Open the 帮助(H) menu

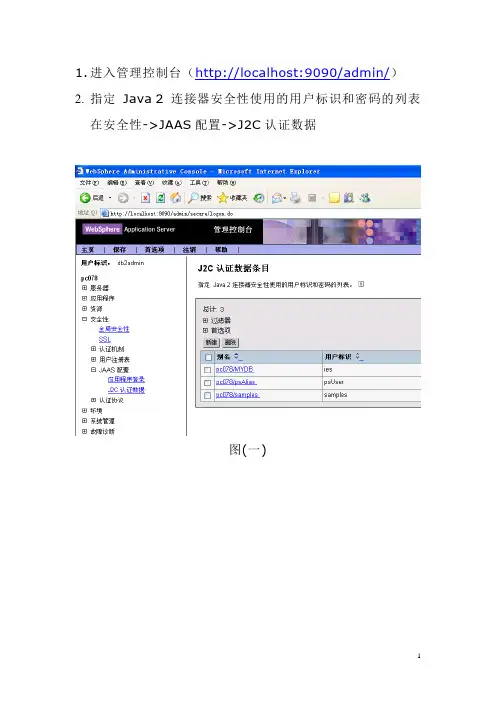[x=227, y=183]
